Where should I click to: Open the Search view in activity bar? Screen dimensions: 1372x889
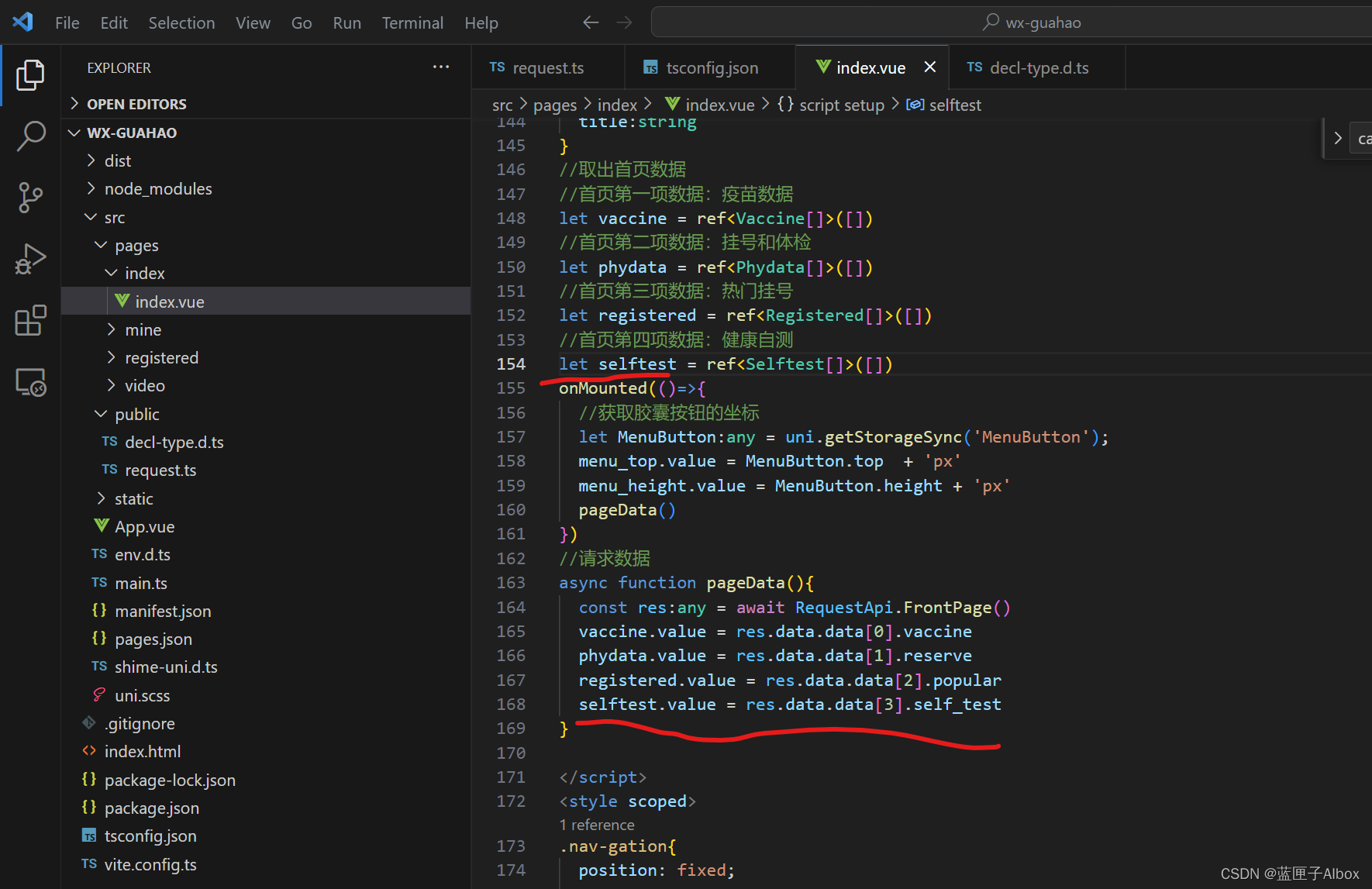point(30,136)
